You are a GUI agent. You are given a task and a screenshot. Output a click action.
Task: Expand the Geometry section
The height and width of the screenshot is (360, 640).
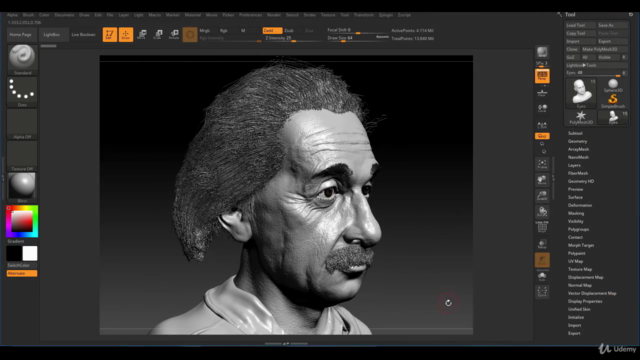(578, 141)
